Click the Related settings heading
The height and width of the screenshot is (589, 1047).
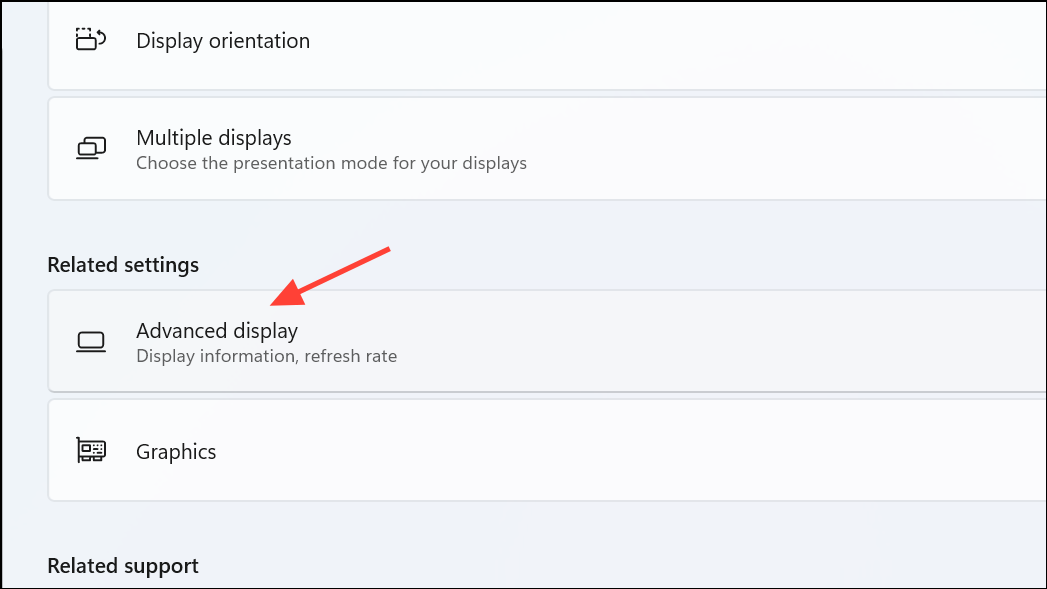122,264
